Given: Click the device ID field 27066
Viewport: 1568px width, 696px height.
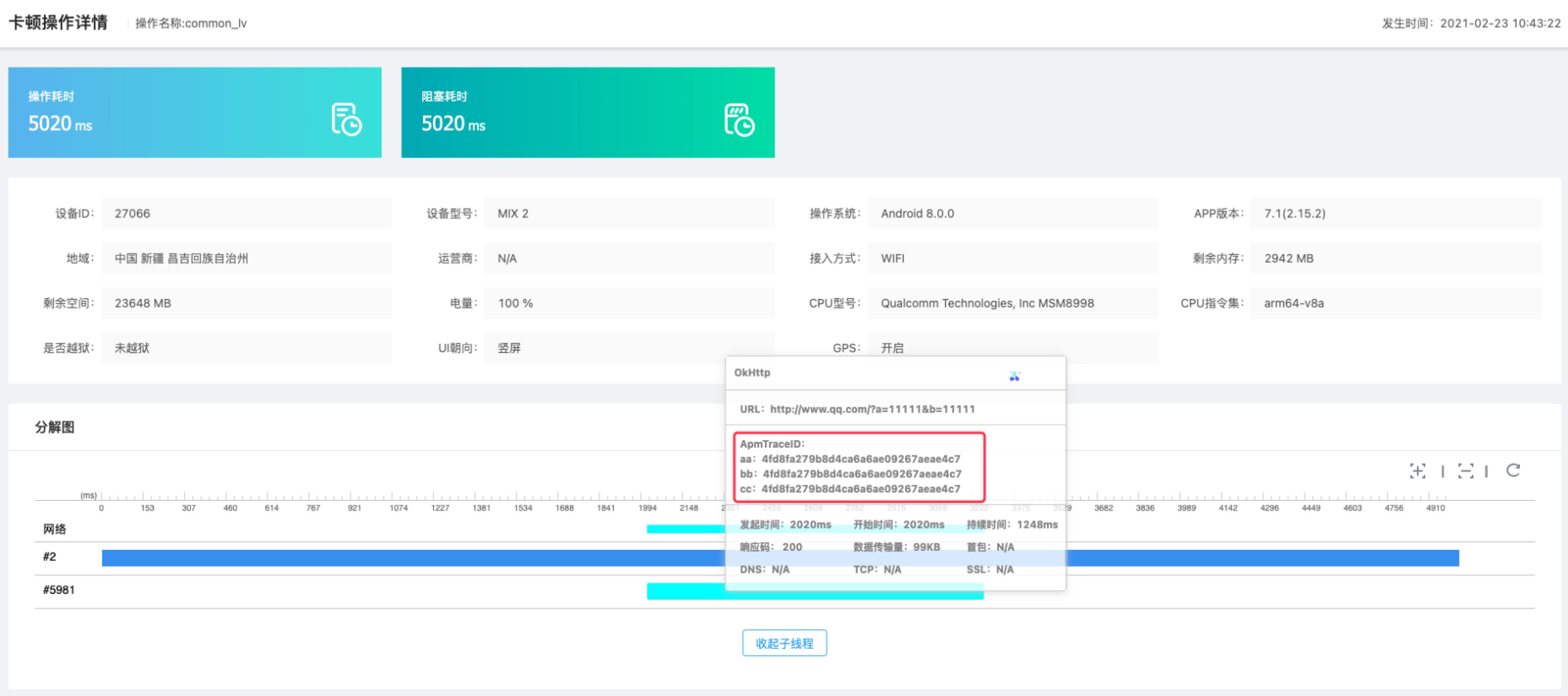Looking at the screenshot, I should pos(247,214).
